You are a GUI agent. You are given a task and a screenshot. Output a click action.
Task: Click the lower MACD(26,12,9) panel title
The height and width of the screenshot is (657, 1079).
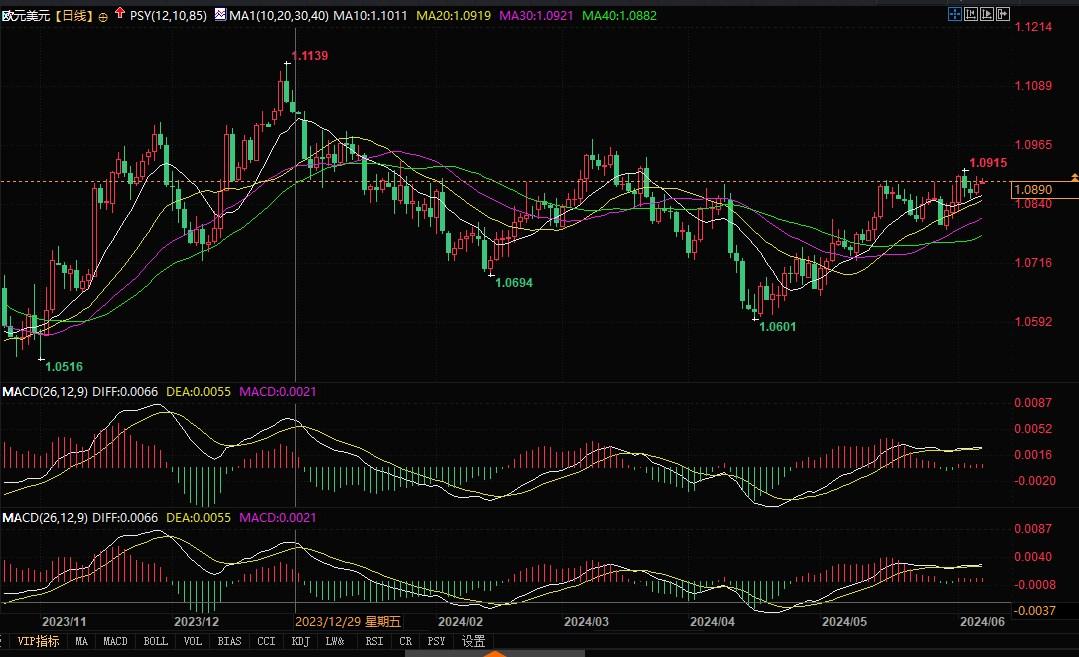point(45,517)
